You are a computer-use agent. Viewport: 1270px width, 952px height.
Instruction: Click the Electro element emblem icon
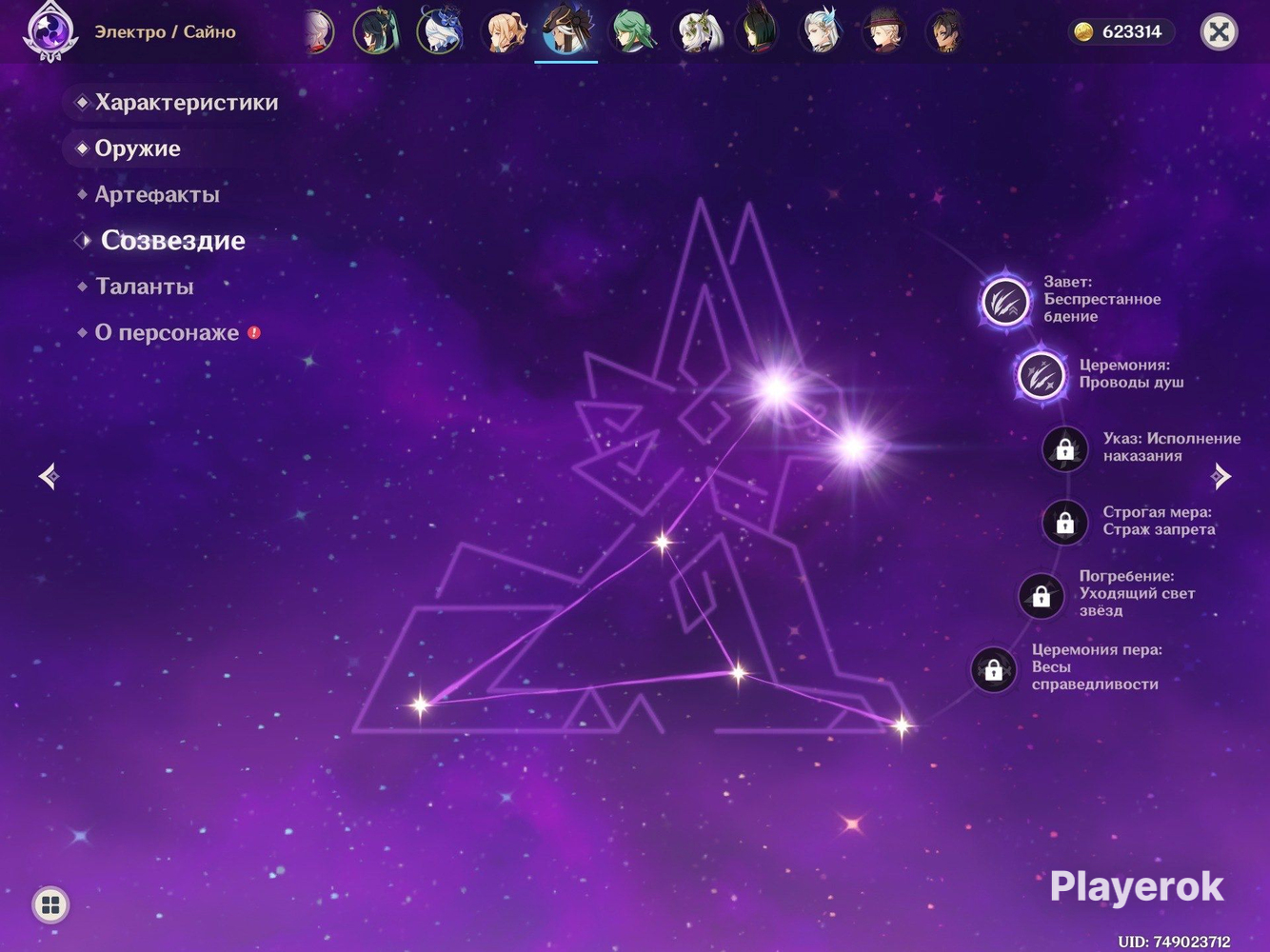[50, 31]
